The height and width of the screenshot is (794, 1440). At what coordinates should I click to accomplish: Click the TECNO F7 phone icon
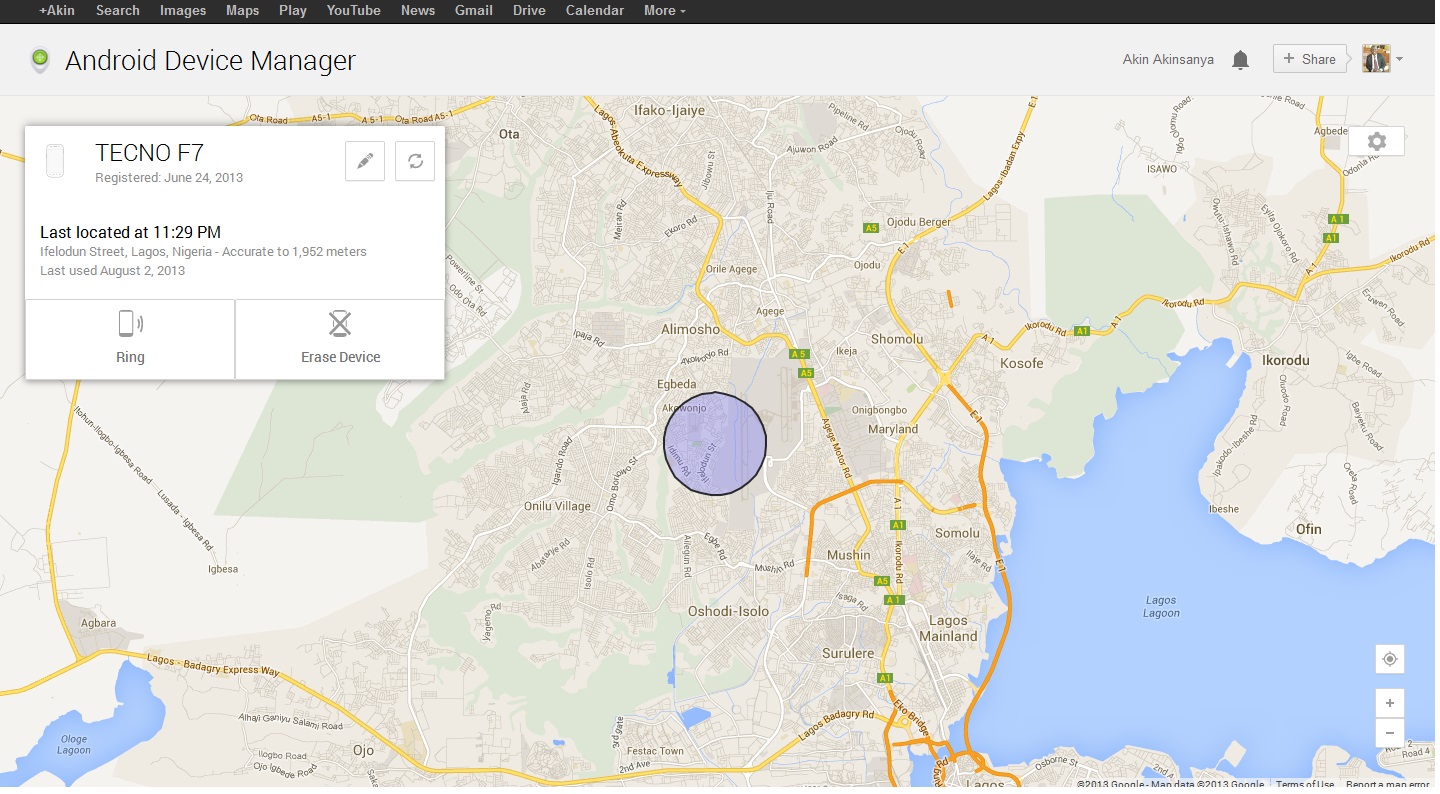pos(55,161)
